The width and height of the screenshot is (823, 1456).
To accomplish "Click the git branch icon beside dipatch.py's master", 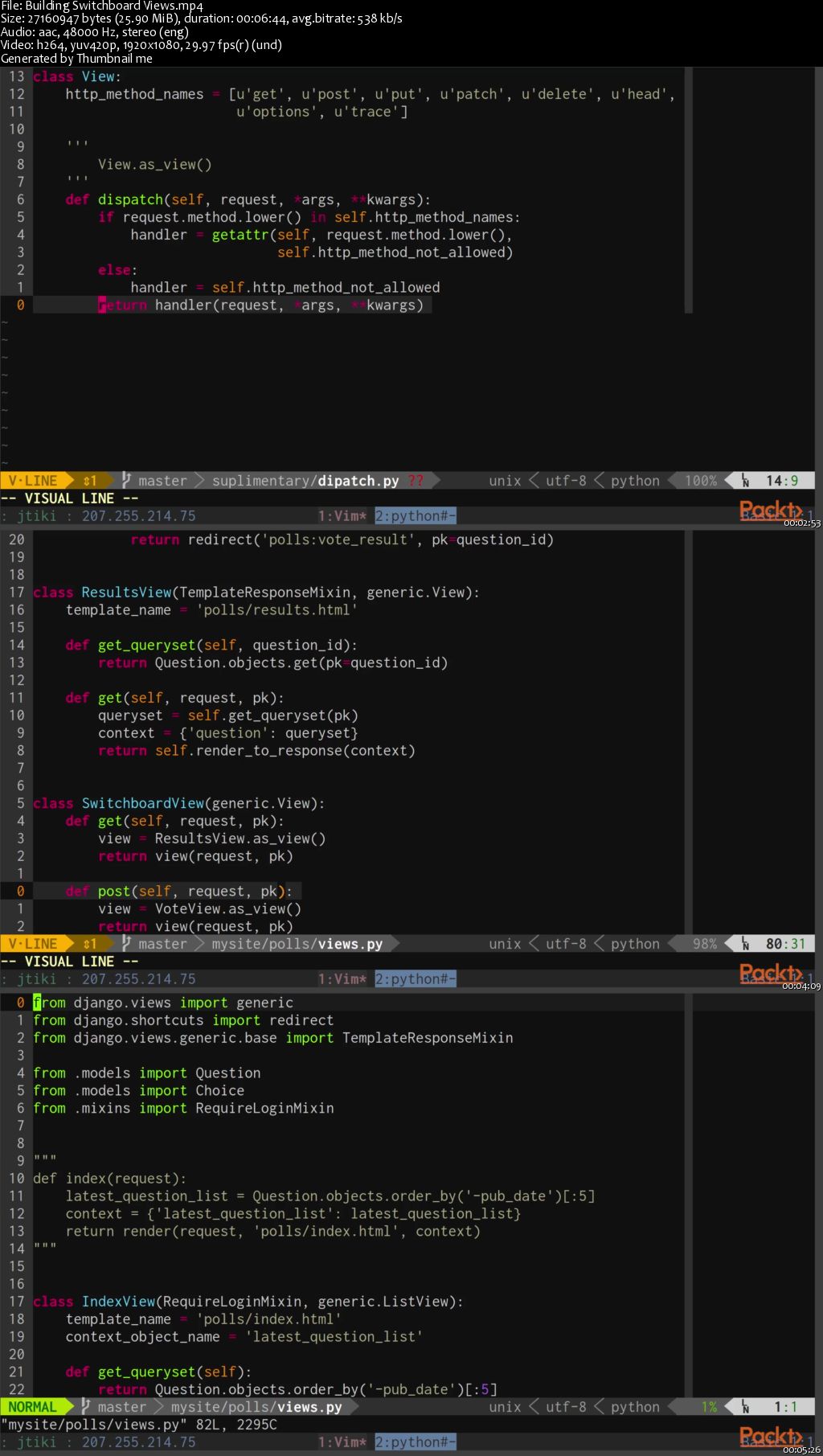I will point(126,480).
